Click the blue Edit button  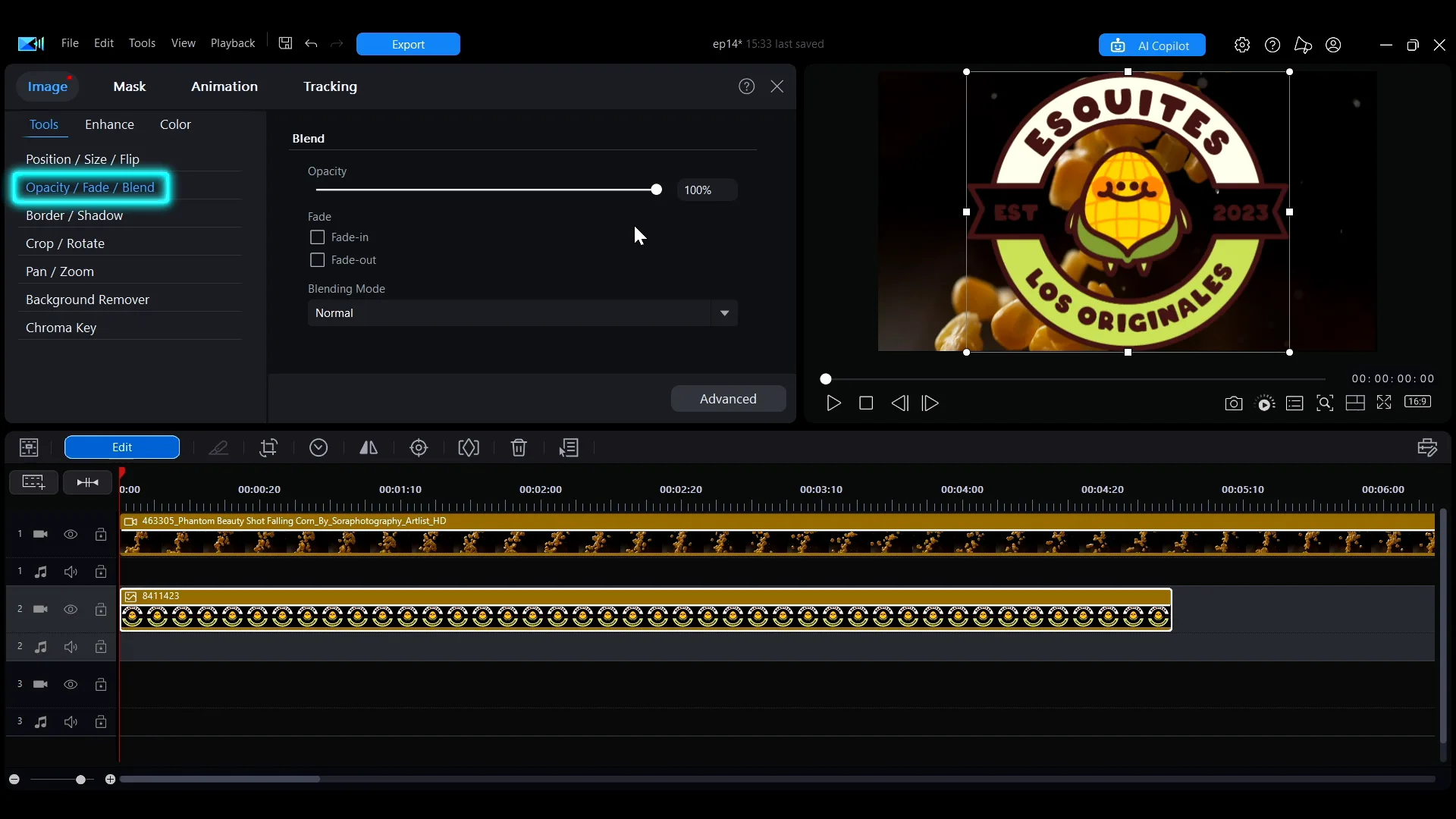tap(122, 447)
